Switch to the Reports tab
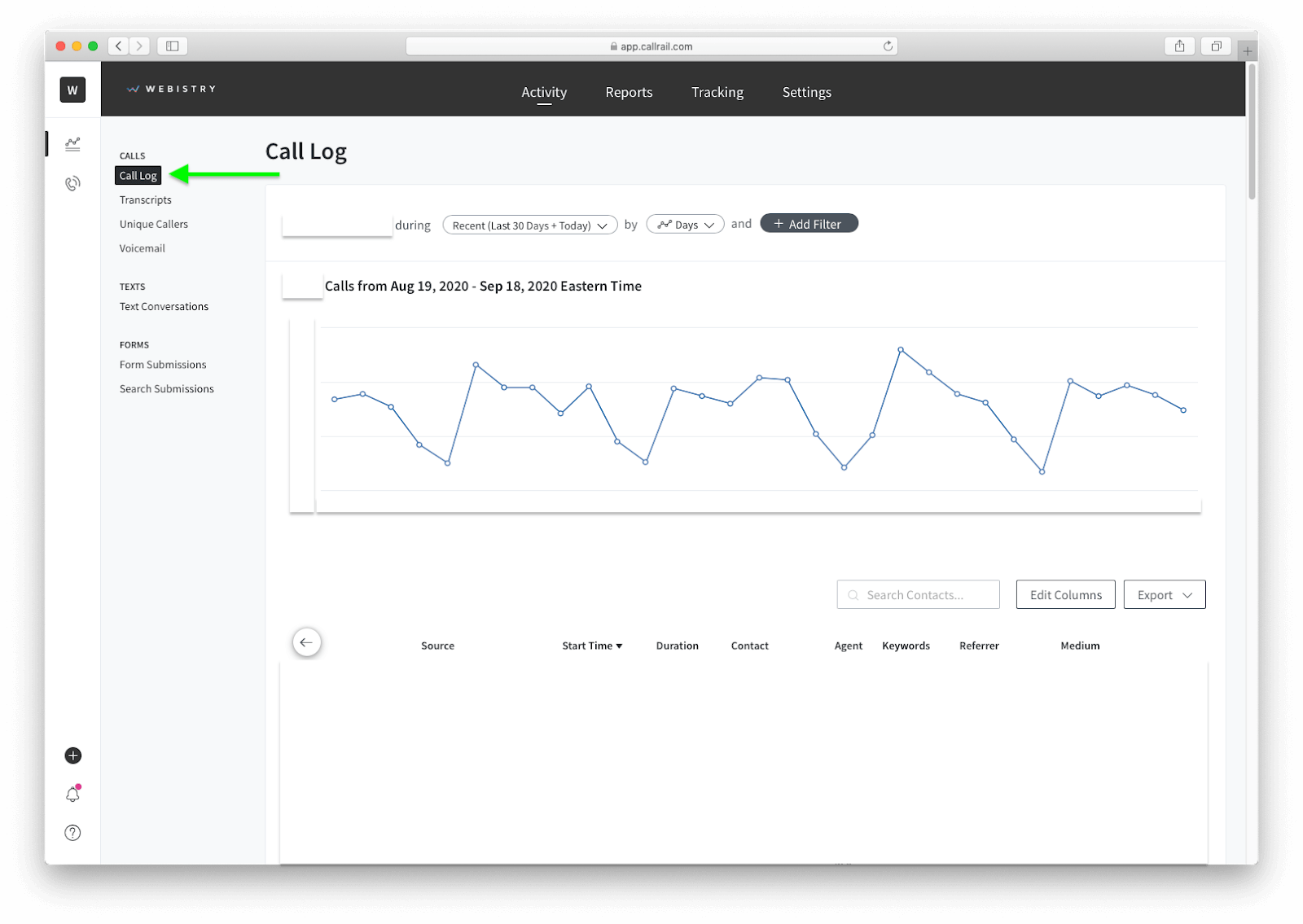 (628, 92)
